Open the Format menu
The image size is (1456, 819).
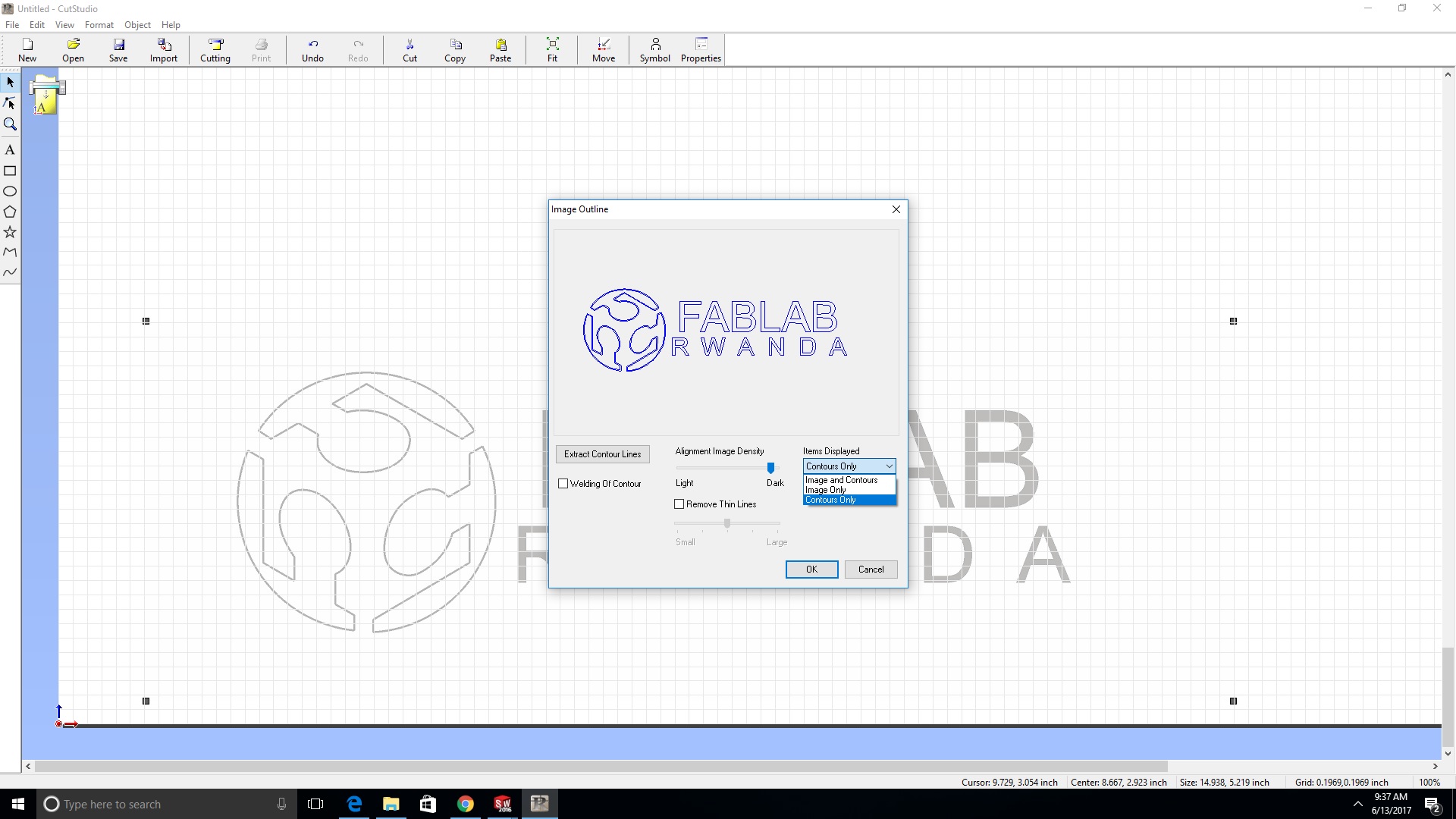tap(99, 24)
